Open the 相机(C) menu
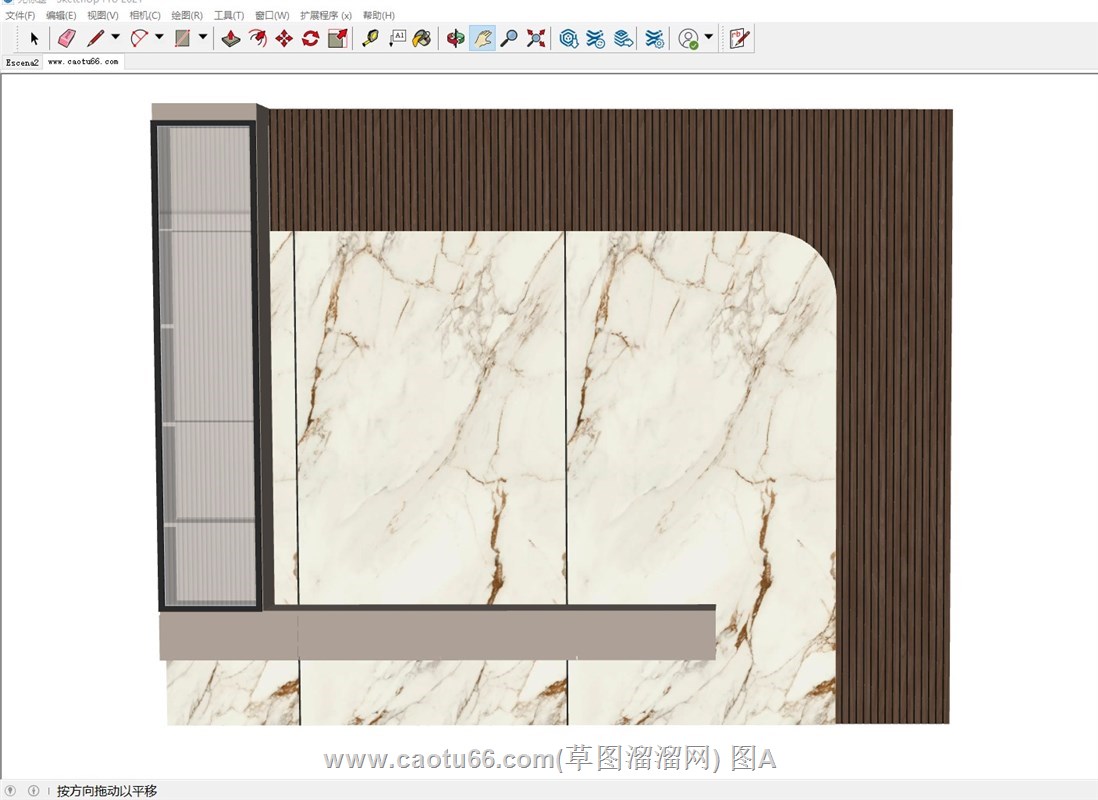This screenshot has height=800, width=1098. (x=145, y=15)
